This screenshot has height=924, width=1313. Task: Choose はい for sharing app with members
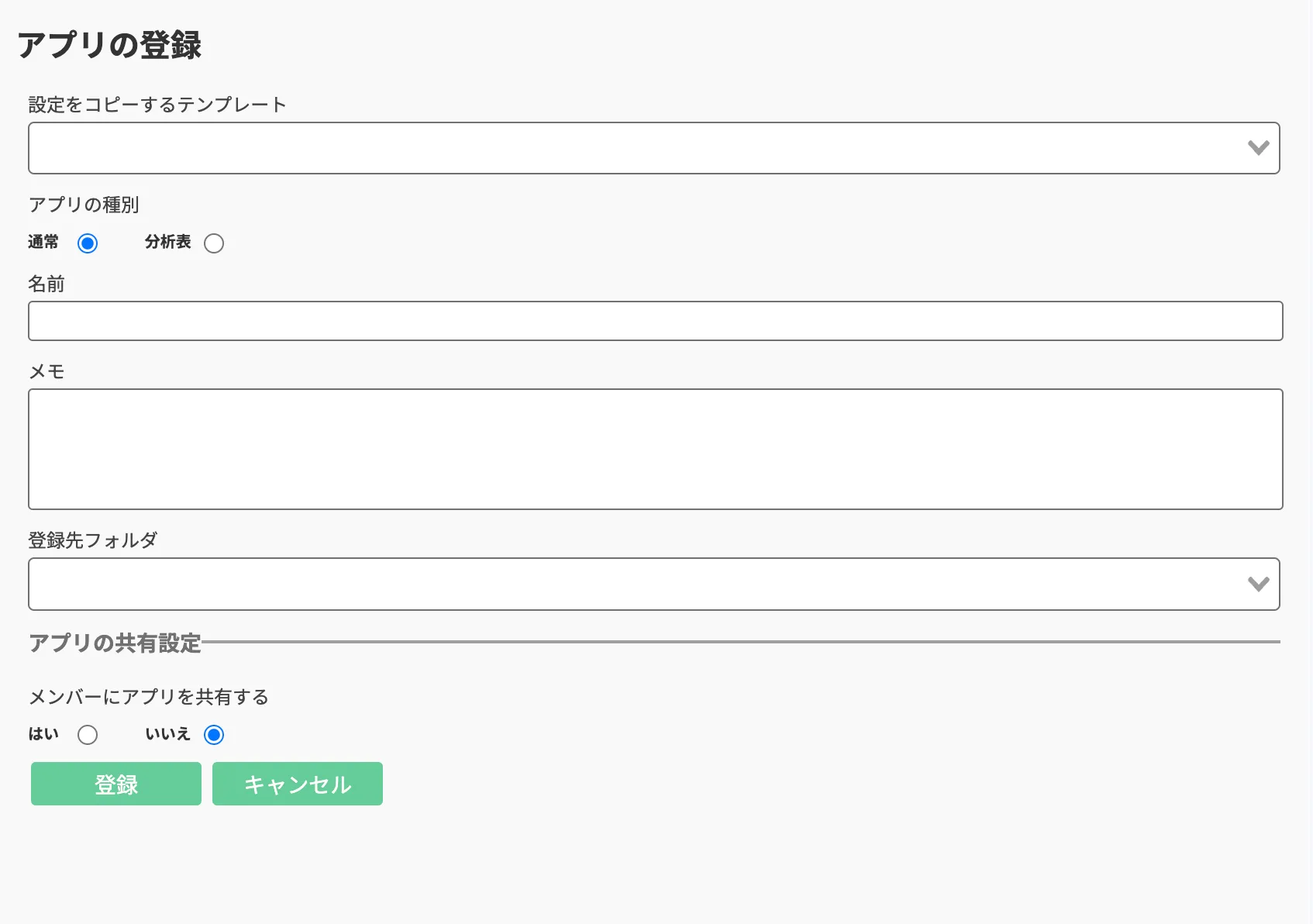click(88, 735)
